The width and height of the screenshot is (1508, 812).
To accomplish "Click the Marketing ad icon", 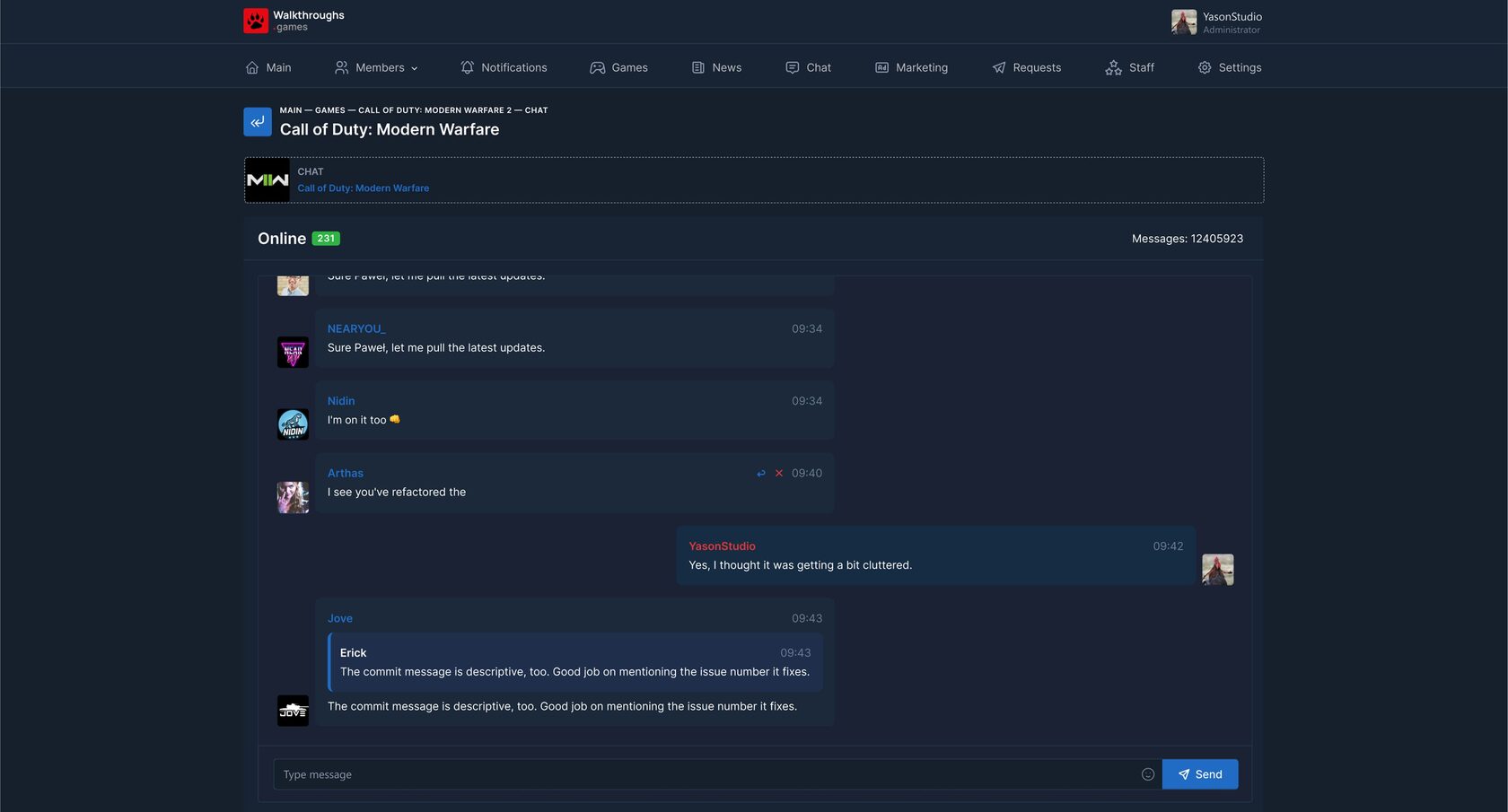I will point(881,68).
